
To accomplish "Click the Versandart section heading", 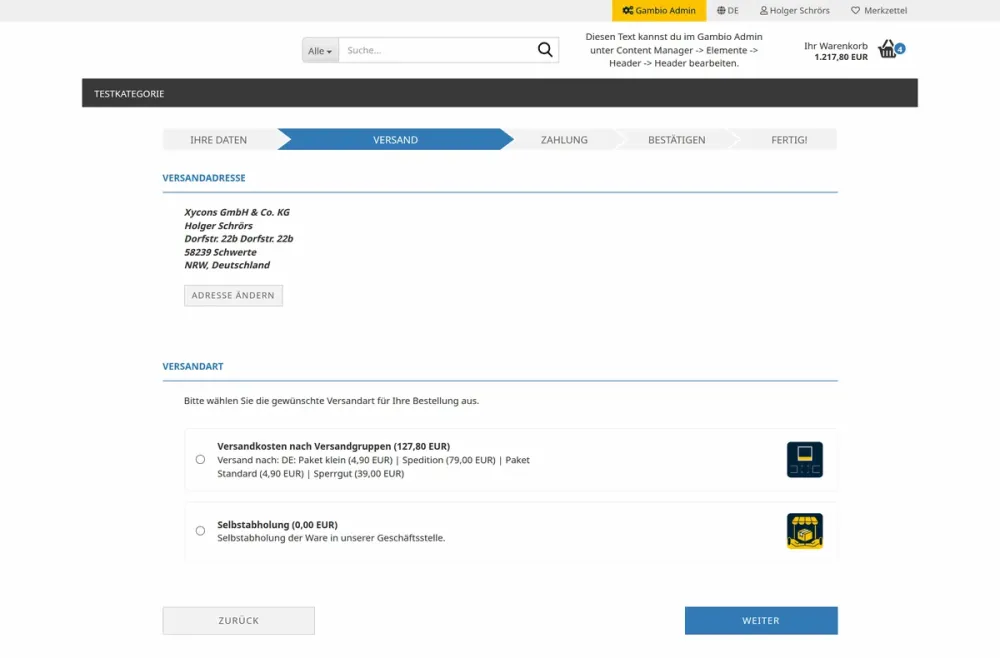I will point(193,367).
